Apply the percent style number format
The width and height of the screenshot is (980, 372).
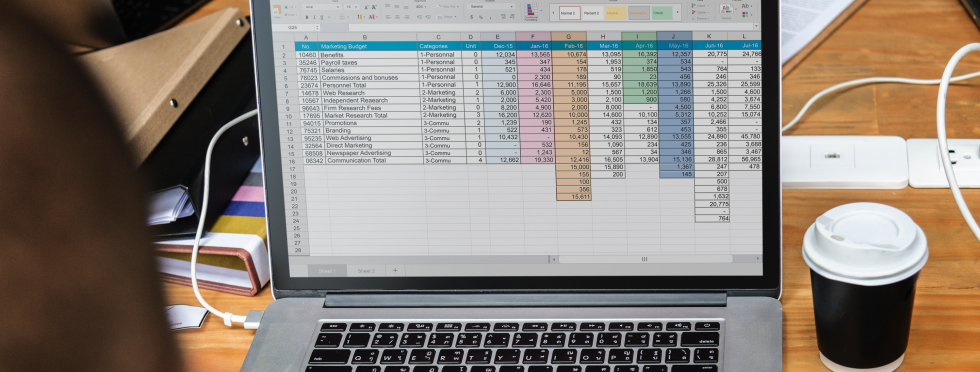pyautogui.click(x=481, y=17)
